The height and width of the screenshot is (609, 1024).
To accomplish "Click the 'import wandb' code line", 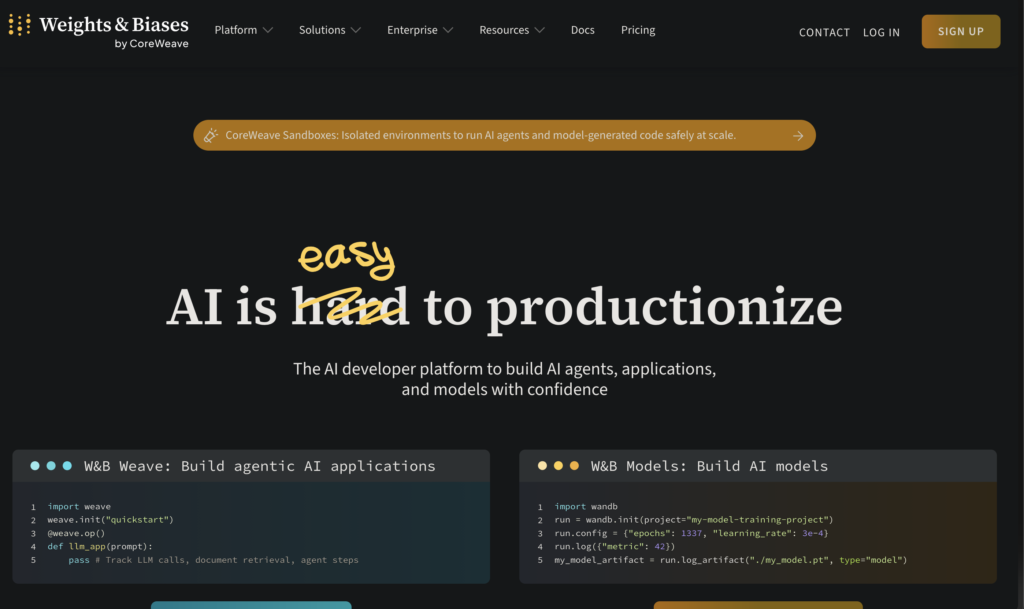I will pos(586,507).
